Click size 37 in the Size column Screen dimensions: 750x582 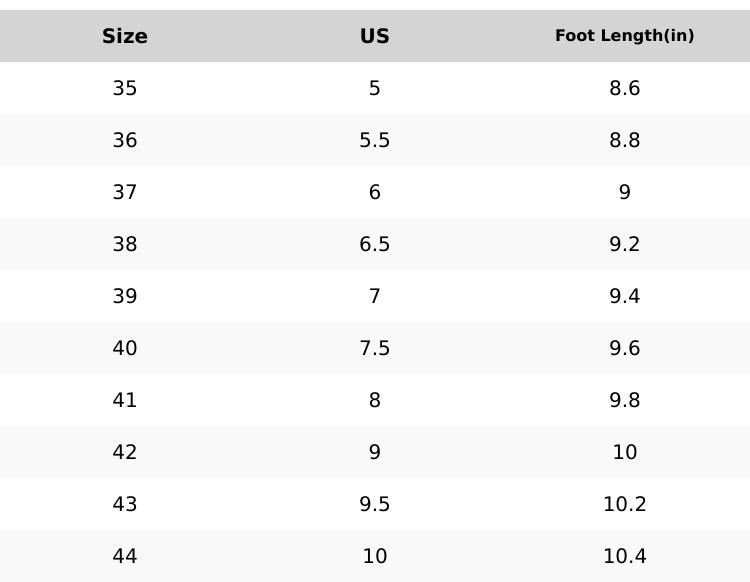[125, 192]
